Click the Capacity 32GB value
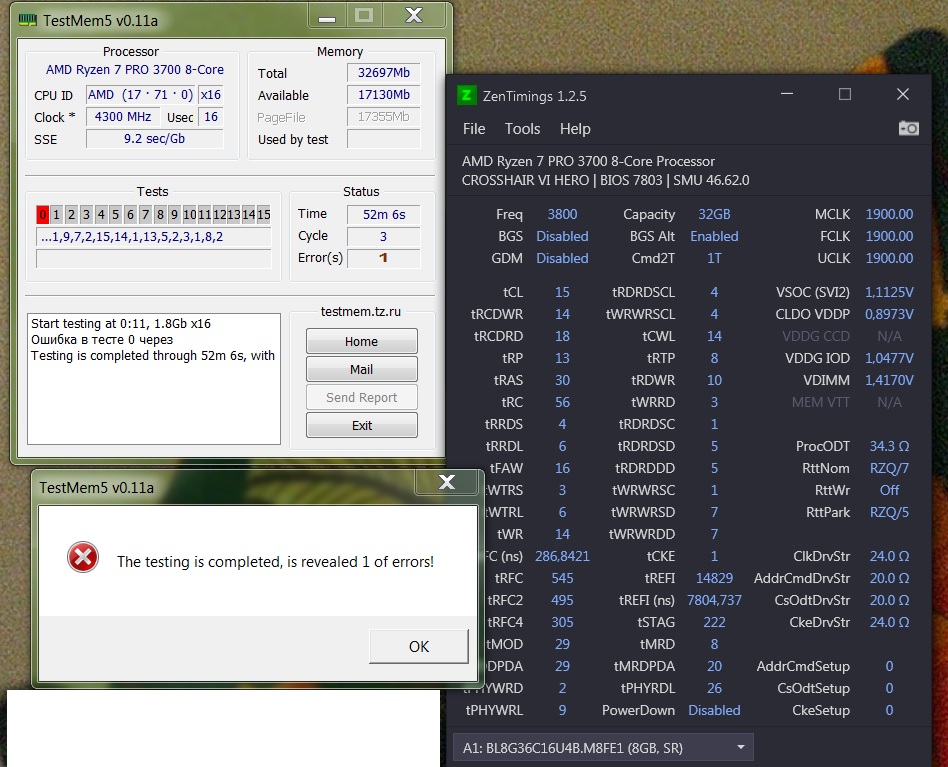 [714, 215]
